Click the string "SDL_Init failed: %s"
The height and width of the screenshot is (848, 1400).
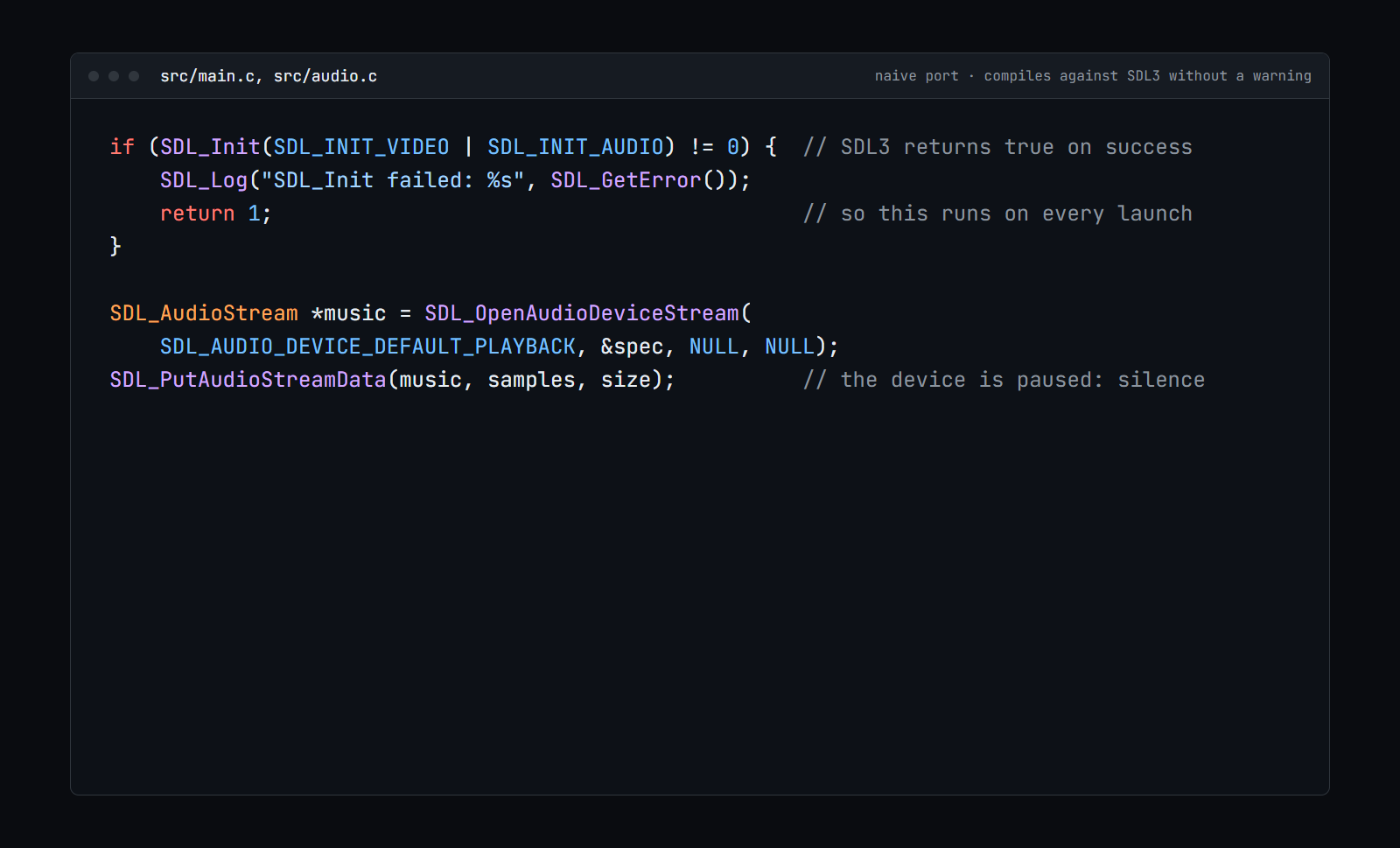click(x=393, y=179)
